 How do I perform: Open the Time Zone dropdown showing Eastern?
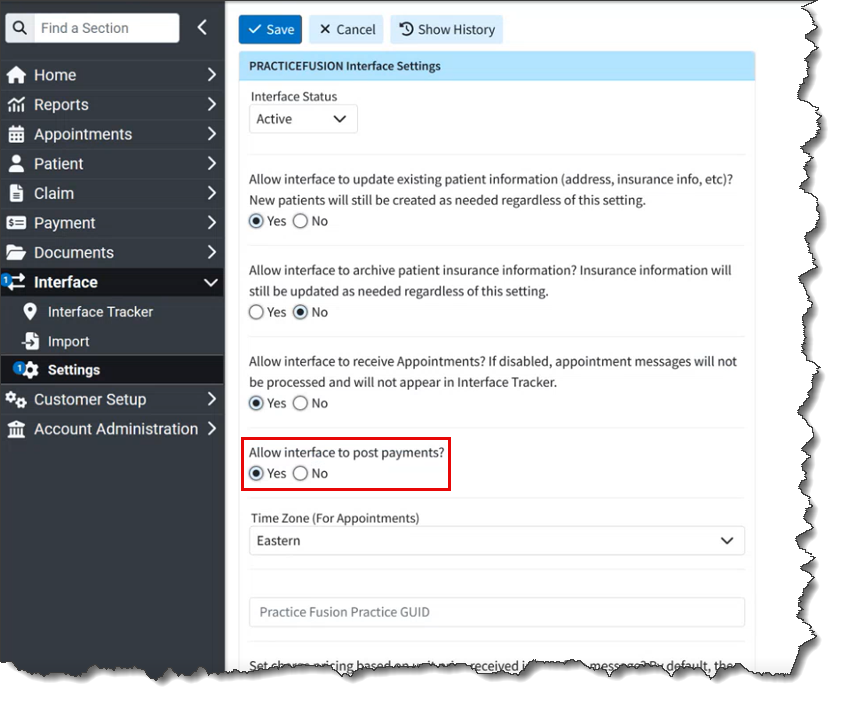[x=497, y=541]
